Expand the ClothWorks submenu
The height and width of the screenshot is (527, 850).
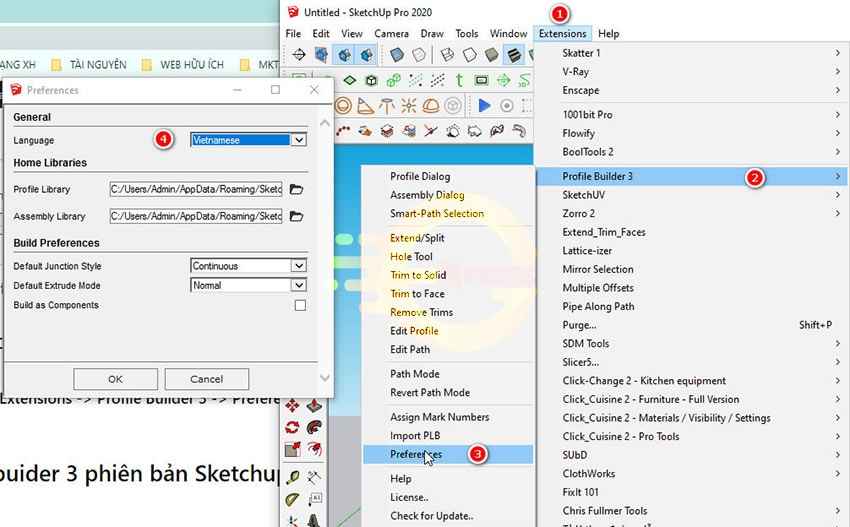(692, 473)
